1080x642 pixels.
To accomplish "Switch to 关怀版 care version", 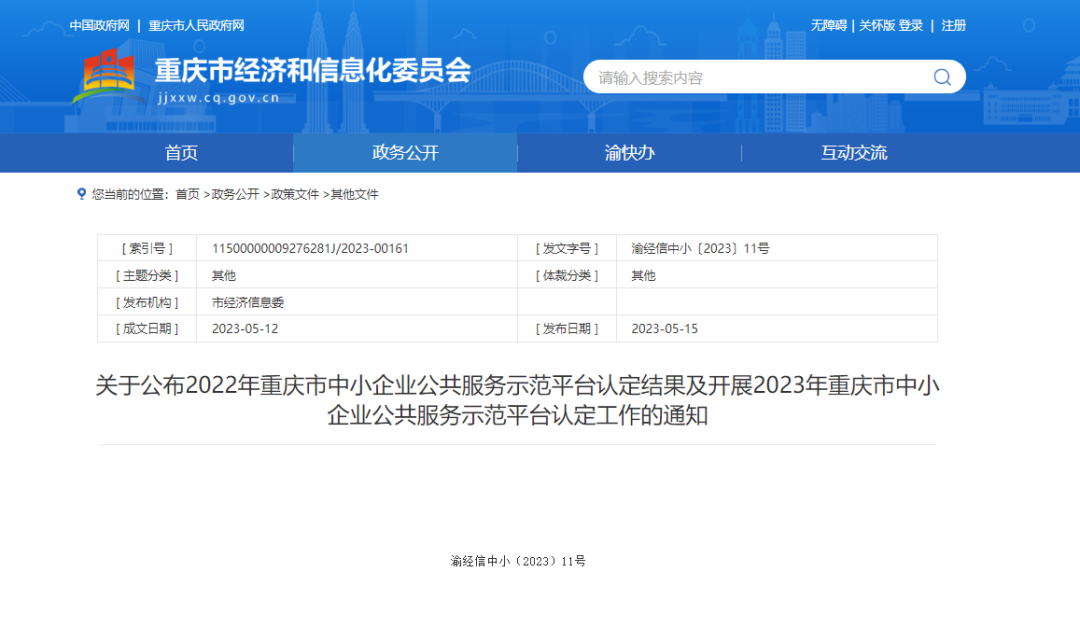I will 876,26.
